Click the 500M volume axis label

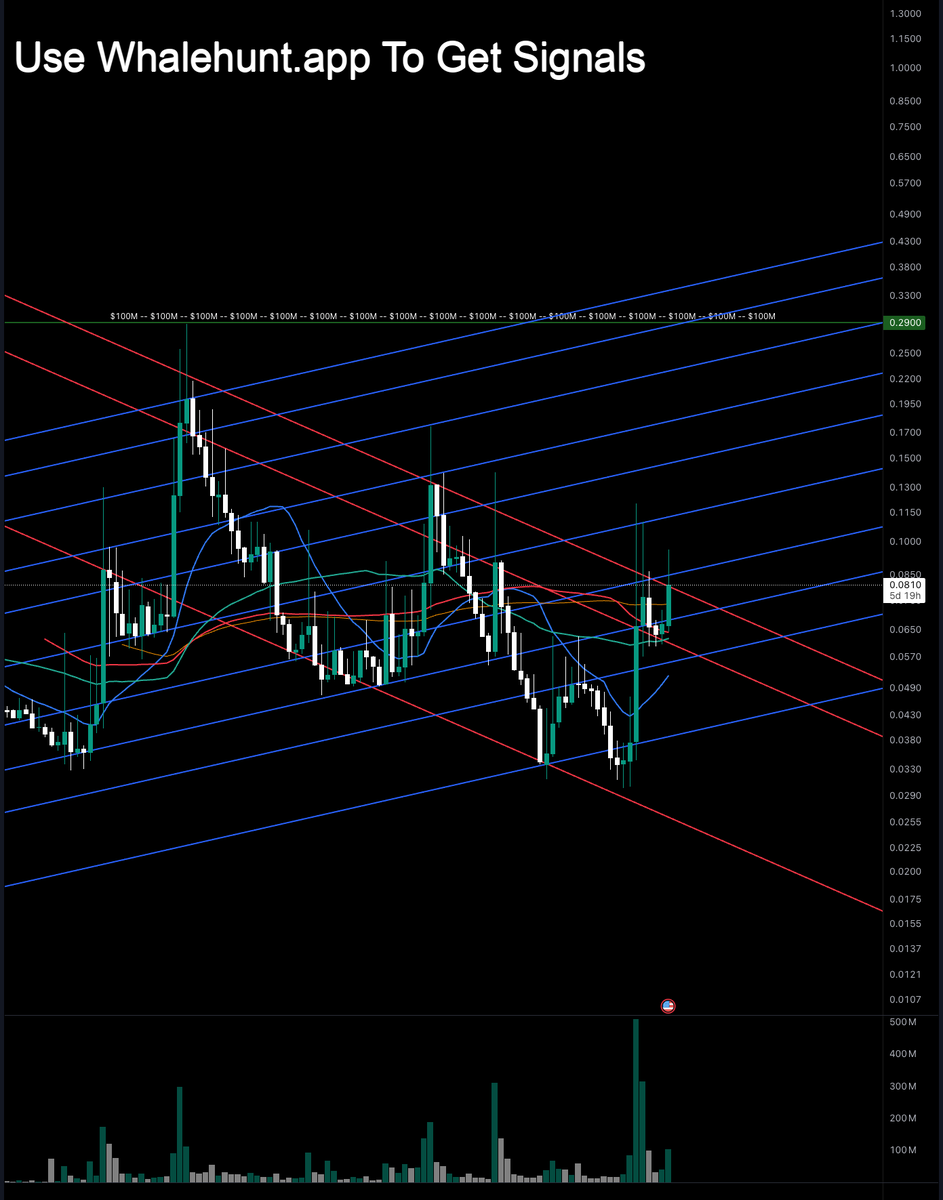[901, 1022]
